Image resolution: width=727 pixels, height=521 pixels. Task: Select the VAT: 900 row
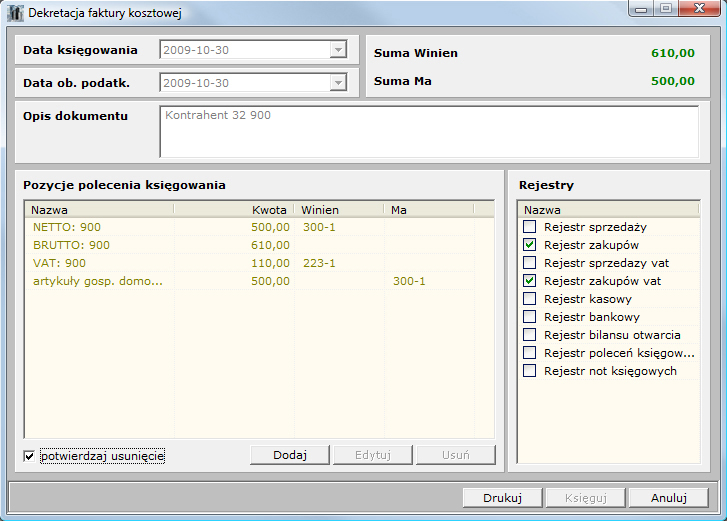pos(250,263)
